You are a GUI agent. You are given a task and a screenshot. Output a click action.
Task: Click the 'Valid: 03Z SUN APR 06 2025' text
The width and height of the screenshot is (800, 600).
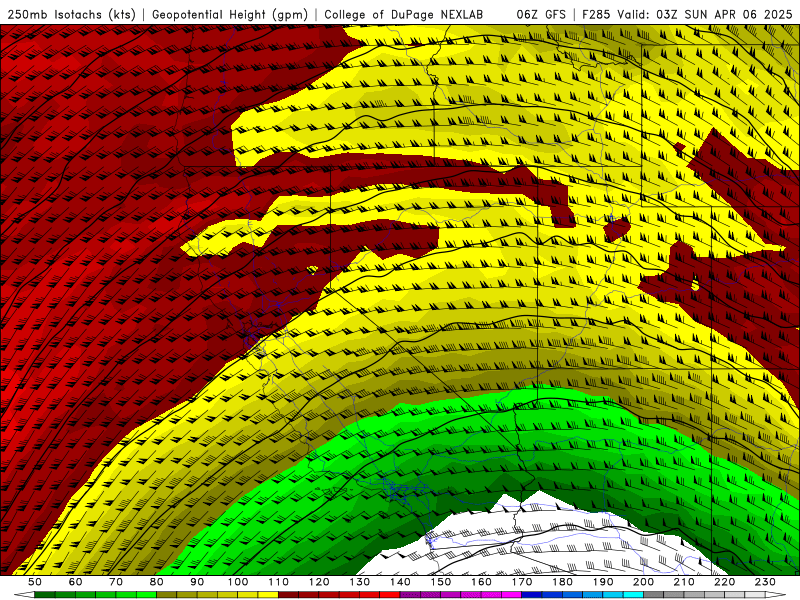click(x=705, y=15)
